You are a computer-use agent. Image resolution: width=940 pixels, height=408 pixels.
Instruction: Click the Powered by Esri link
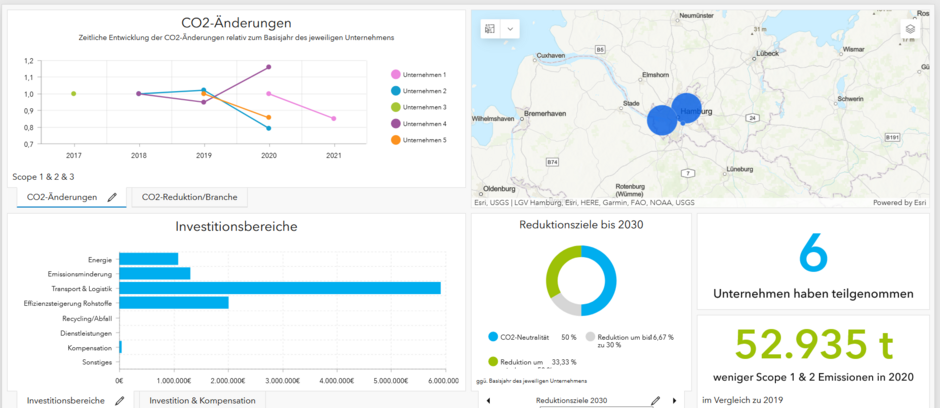(x=901, y=203)
